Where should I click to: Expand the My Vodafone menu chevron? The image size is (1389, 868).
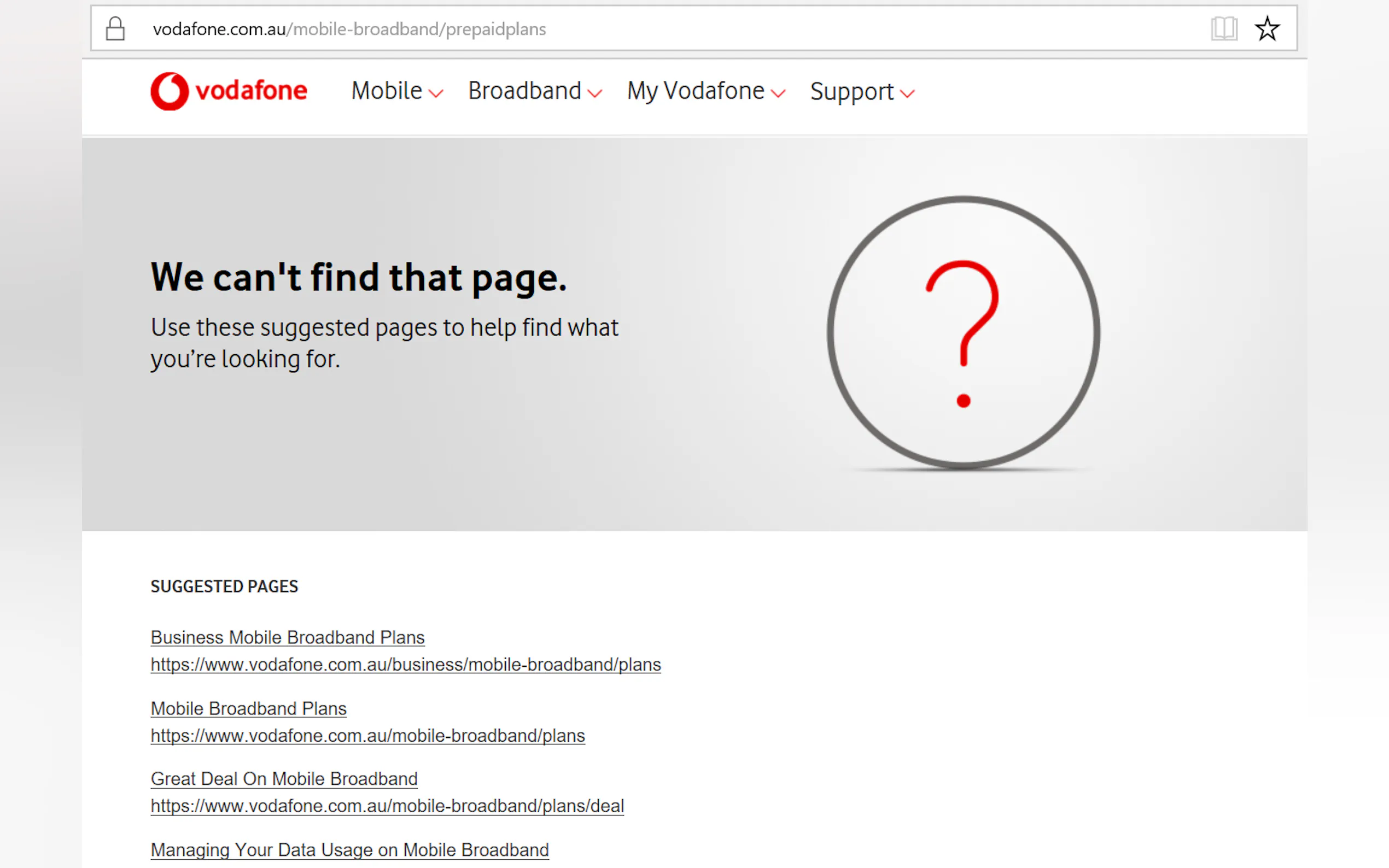[x=778, y=93]
